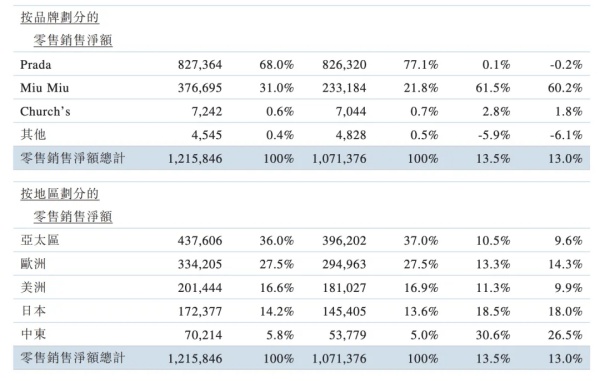600x381 pixels.
Task: Click the 按地區劃分的 underlined heading
Action: [x=60, y=194]
